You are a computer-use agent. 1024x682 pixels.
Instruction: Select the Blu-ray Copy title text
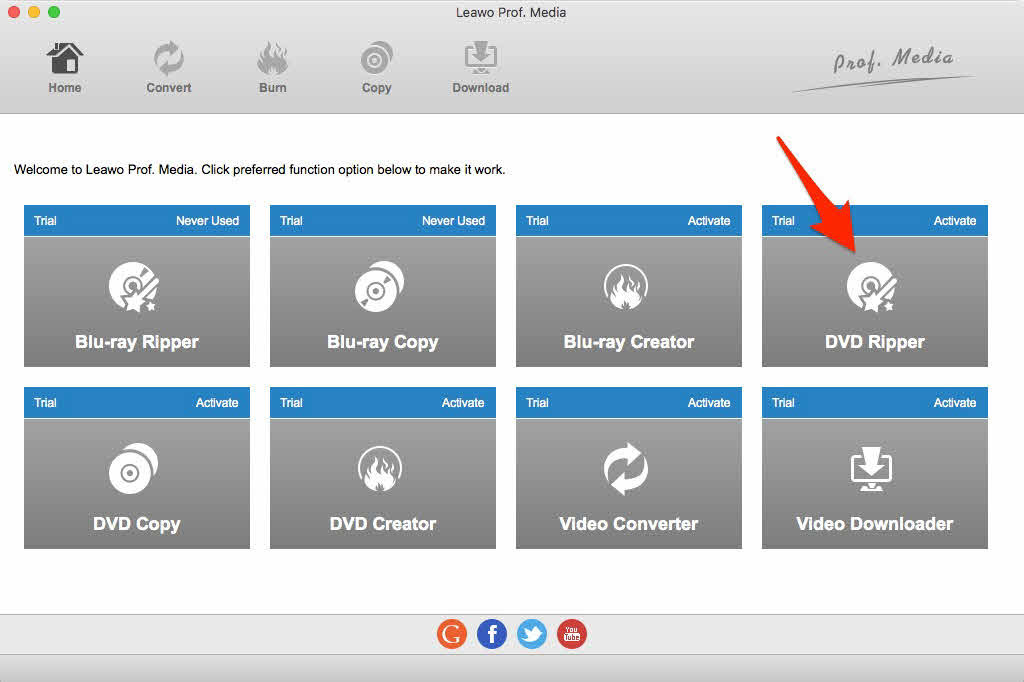pyautogui.click(x=383, y=342)
